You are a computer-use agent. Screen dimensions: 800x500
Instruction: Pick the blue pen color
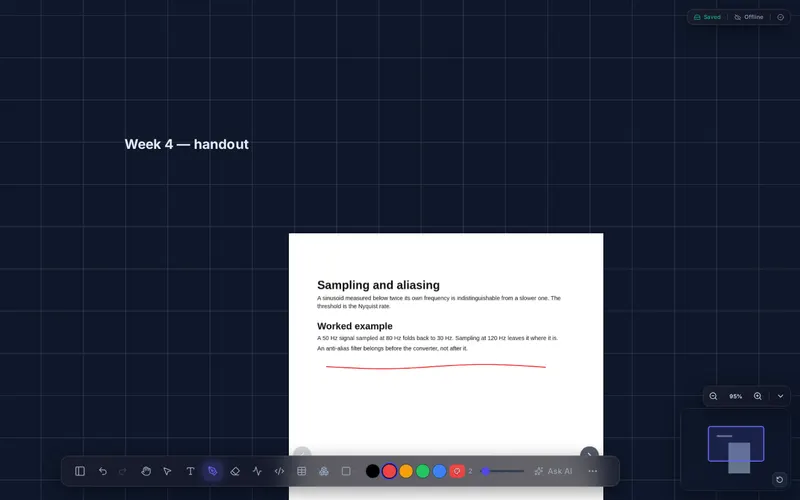[x=439, y=471]
